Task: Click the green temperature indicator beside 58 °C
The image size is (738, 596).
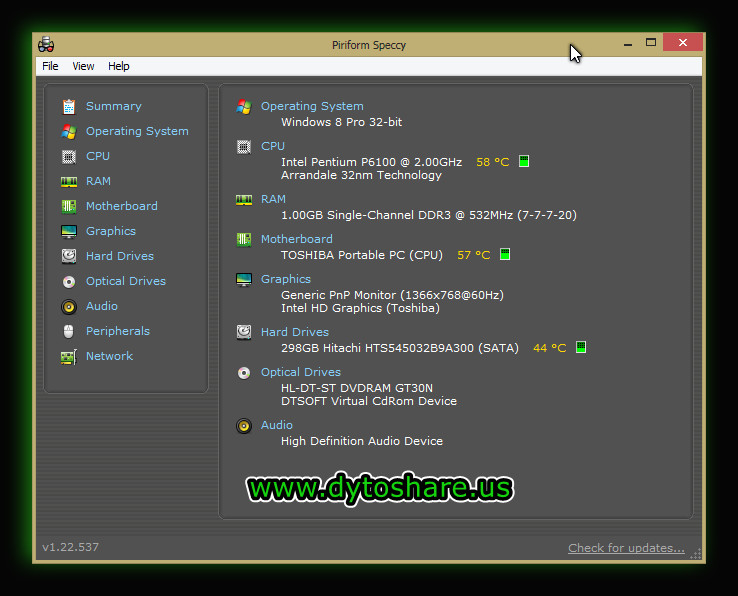Action: point(524,161)
